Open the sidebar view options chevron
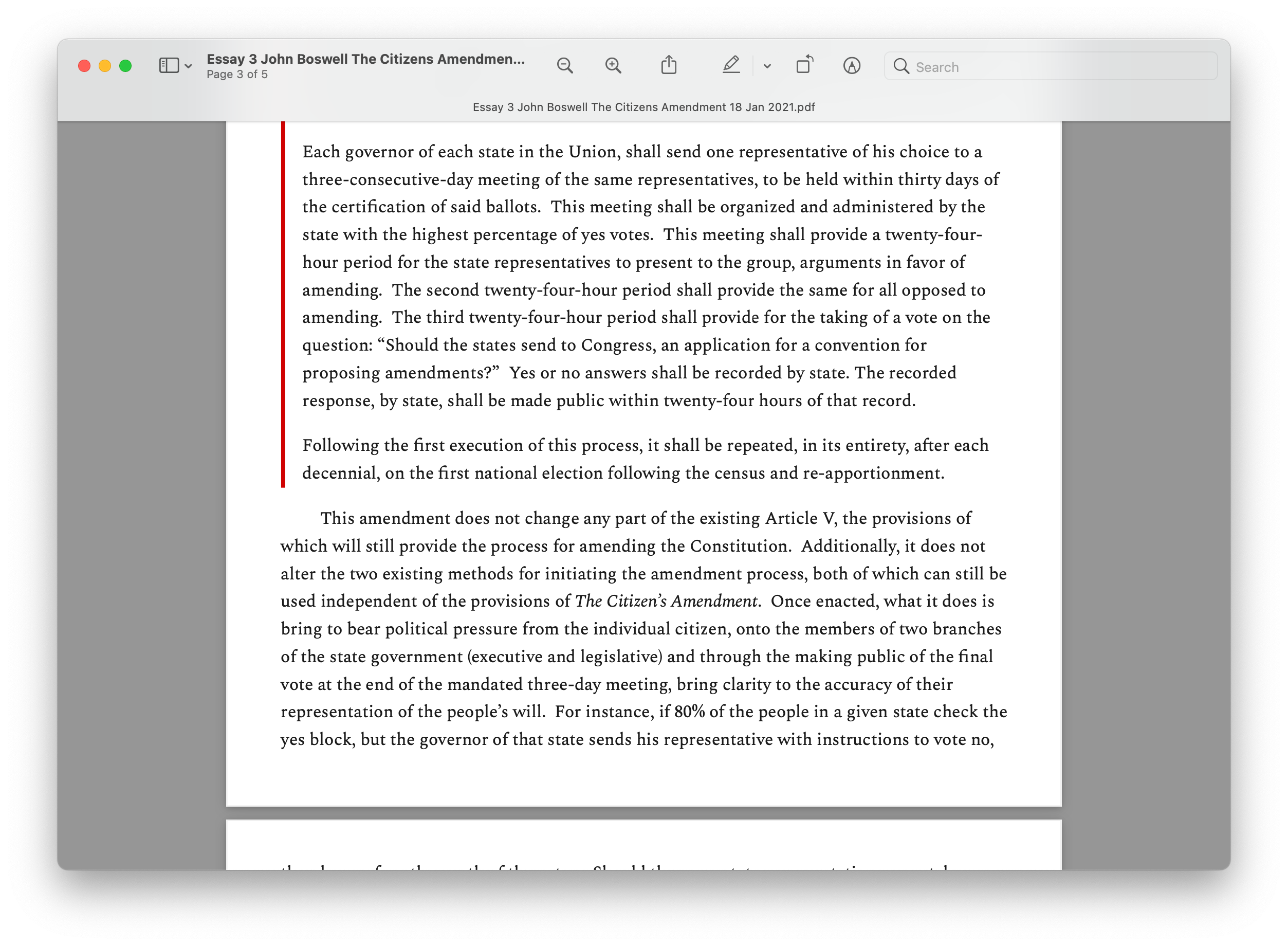Viewport: 1288px width, 946px height. pos(188,66)
